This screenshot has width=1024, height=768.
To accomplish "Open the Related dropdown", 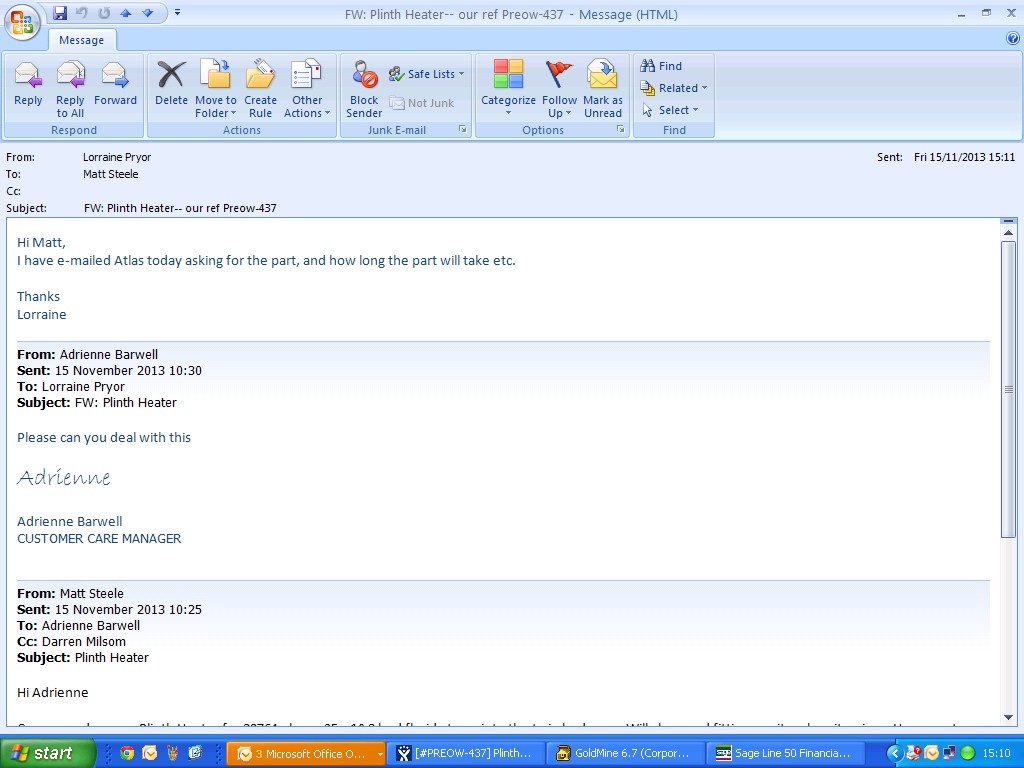I will click(x=673, y=88).
